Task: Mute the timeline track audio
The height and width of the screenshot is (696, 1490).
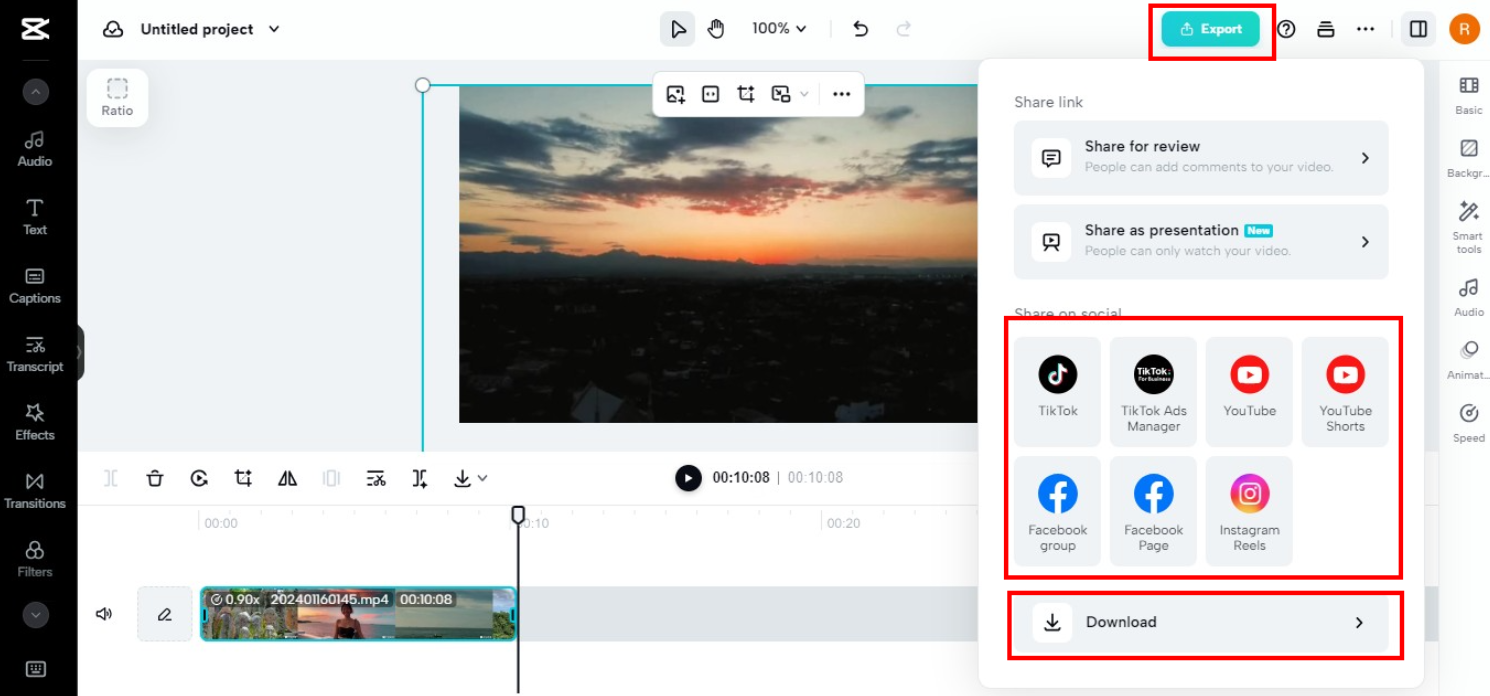Action: tap(104, 614)
